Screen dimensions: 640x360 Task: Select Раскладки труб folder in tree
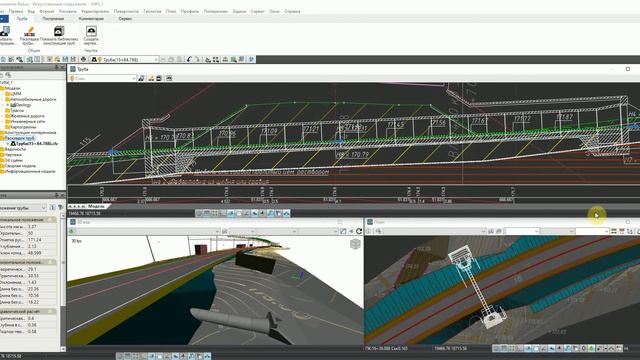click(x=20, y=138)
